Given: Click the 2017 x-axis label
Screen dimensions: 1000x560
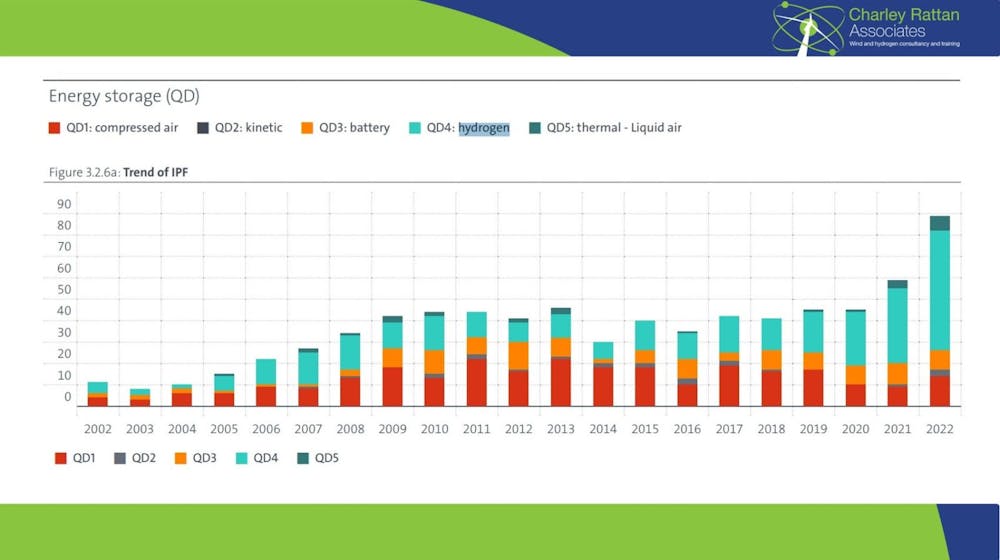Looking at the screenshot, I should [729, 429].
